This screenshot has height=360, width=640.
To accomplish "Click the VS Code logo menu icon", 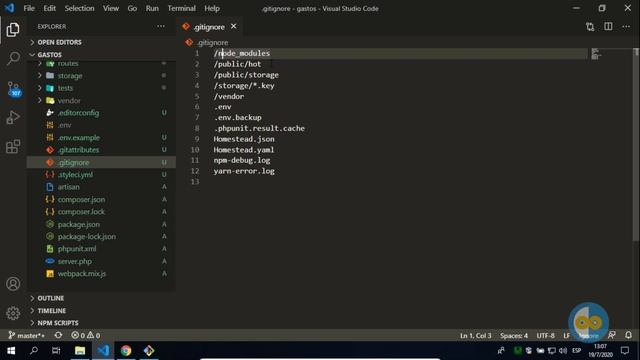I will tap(9, 8).
